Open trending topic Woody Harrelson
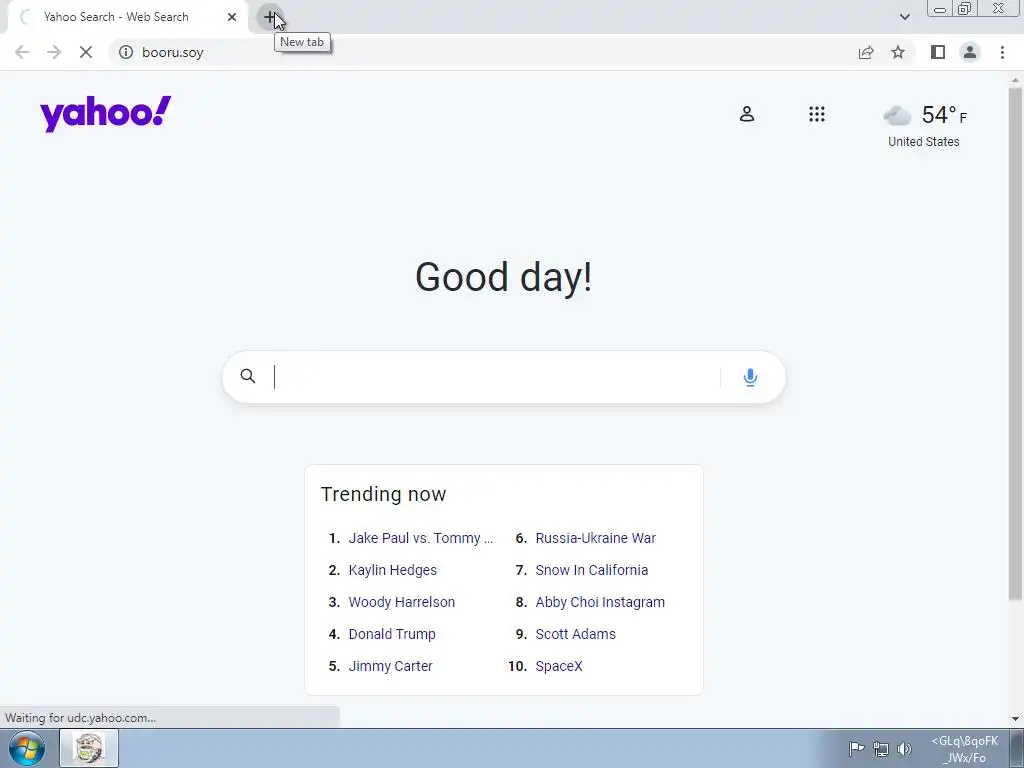Viewport: 1024px width, 768px height. (402, 602)
